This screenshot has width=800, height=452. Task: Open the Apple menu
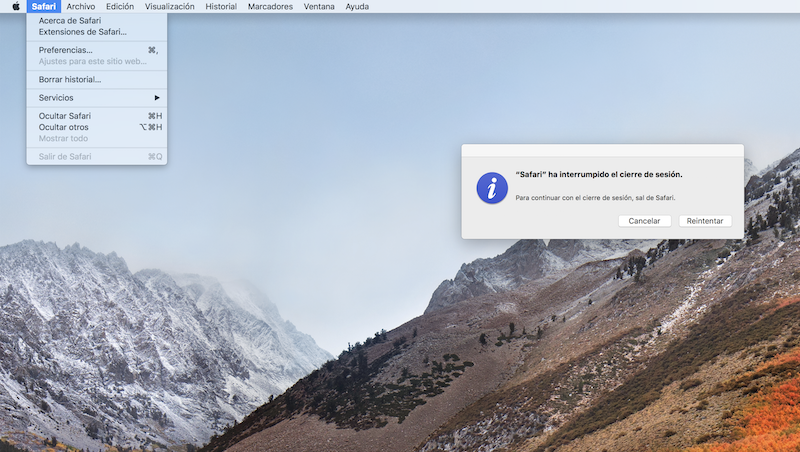click(16, 6)
